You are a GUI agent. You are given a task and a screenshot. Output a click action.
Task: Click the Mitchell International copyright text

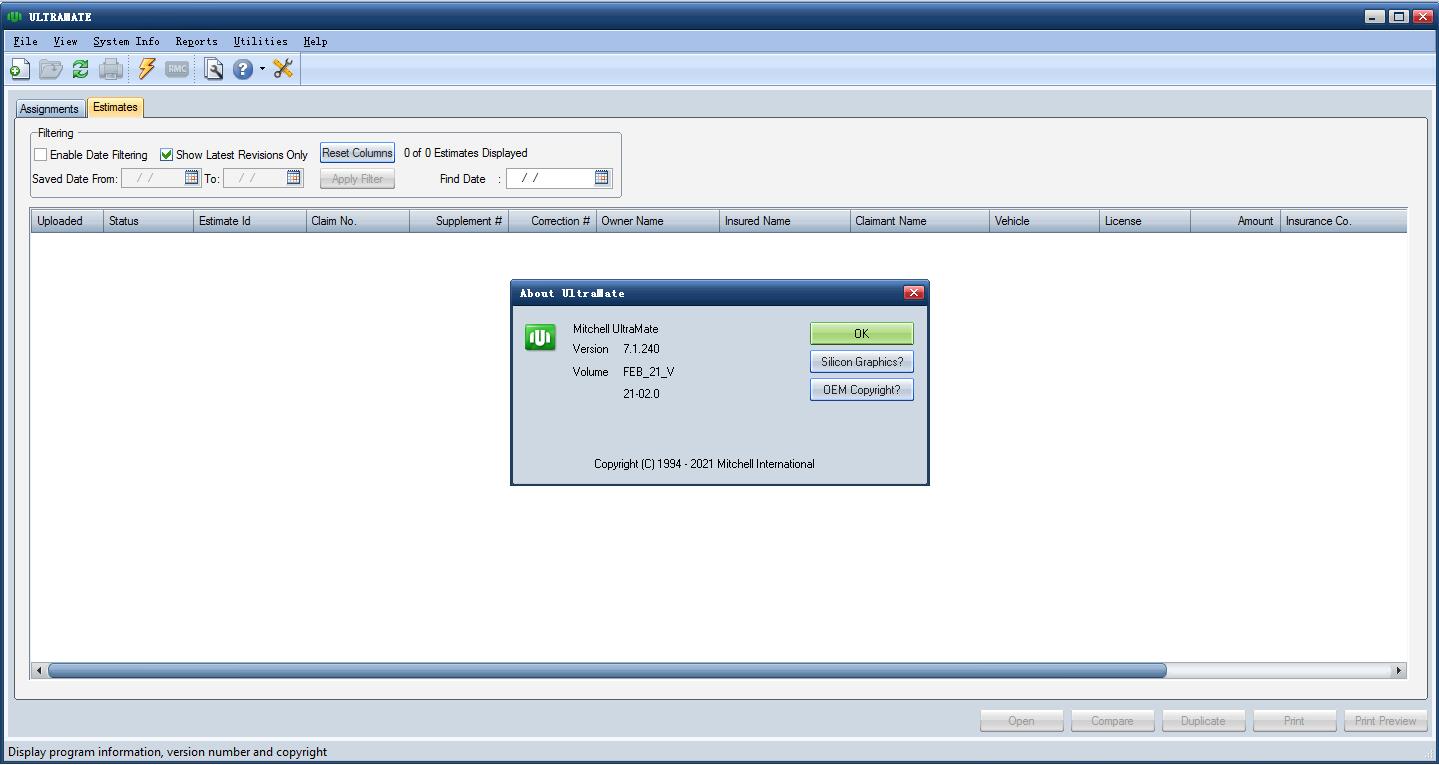click(704, 464)
